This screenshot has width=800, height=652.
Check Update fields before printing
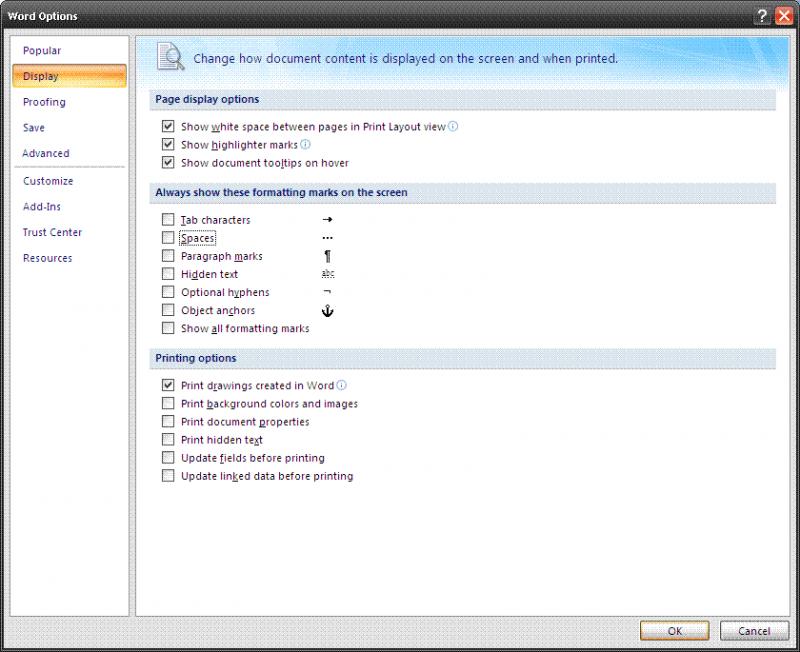[168, 458]
